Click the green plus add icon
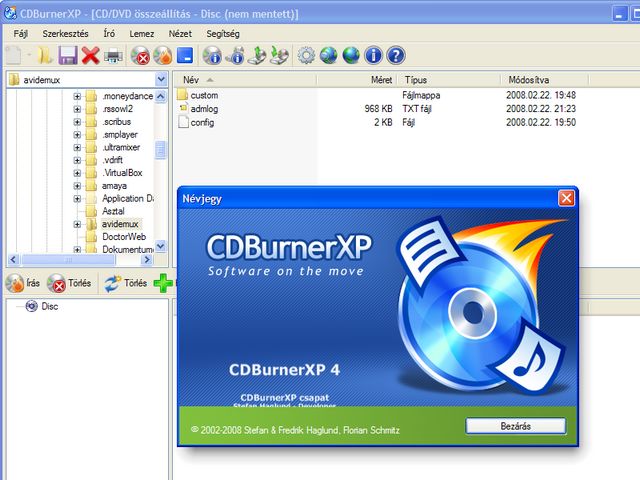Screen dimensions: 640x480 click(163, 283)
